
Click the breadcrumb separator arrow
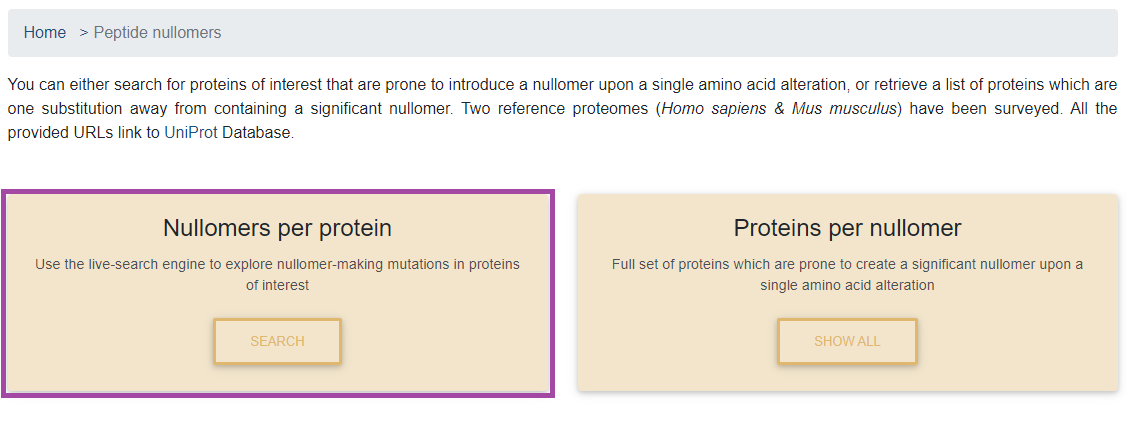pyautogui.click(x=84, y=32)
